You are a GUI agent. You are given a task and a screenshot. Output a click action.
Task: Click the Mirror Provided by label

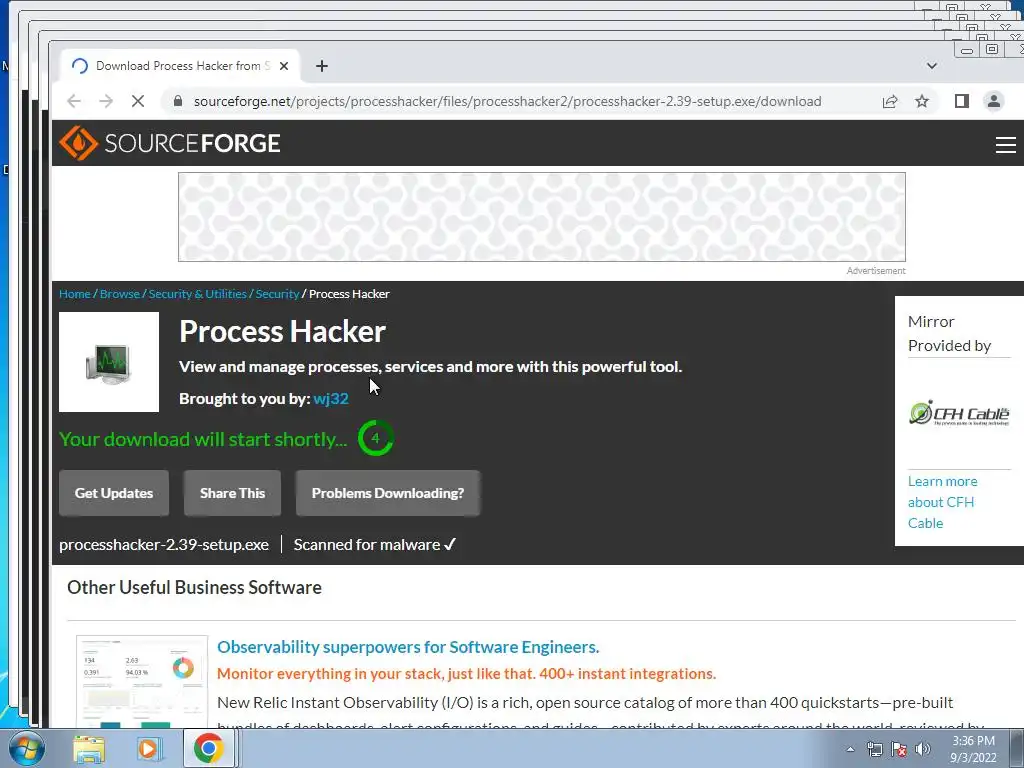pyautogui.click(x=950, y=334)
